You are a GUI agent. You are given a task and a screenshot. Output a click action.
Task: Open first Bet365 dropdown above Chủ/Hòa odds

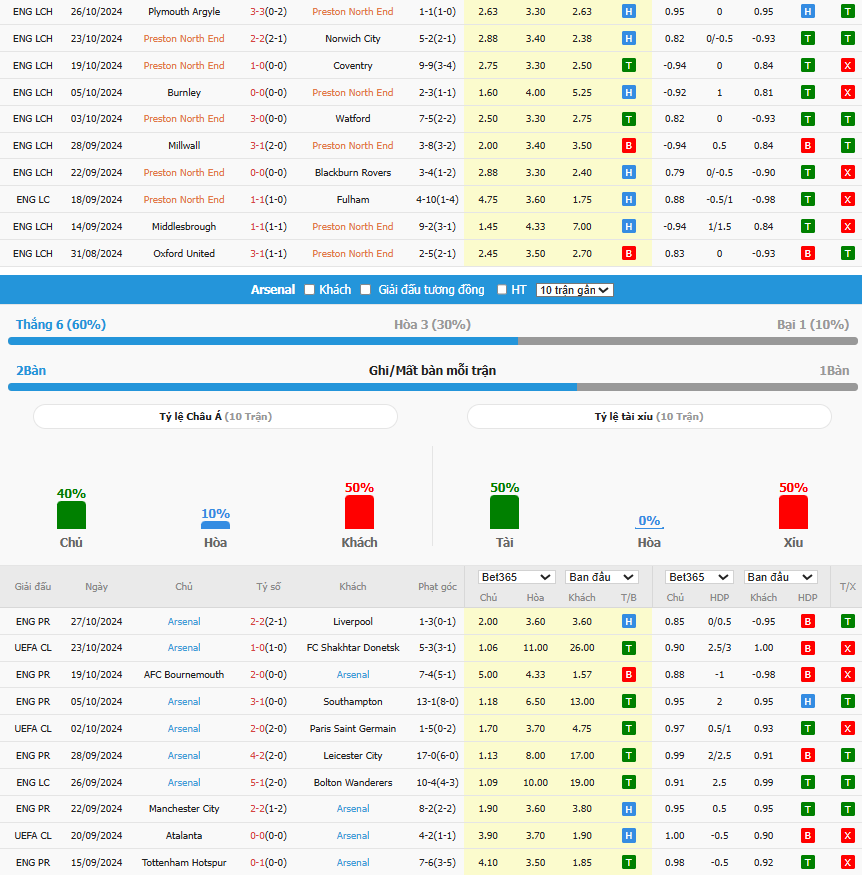pos(516,577)
